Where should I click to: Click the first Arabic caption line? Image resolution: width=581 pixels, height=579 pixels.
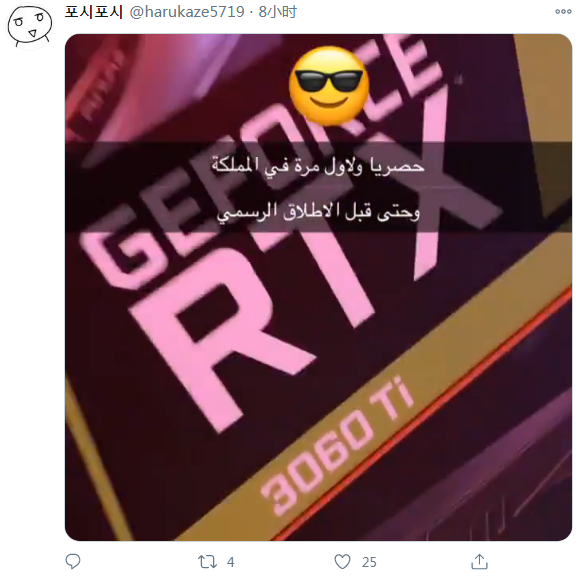pyautogui.click(x=318, y=166)
